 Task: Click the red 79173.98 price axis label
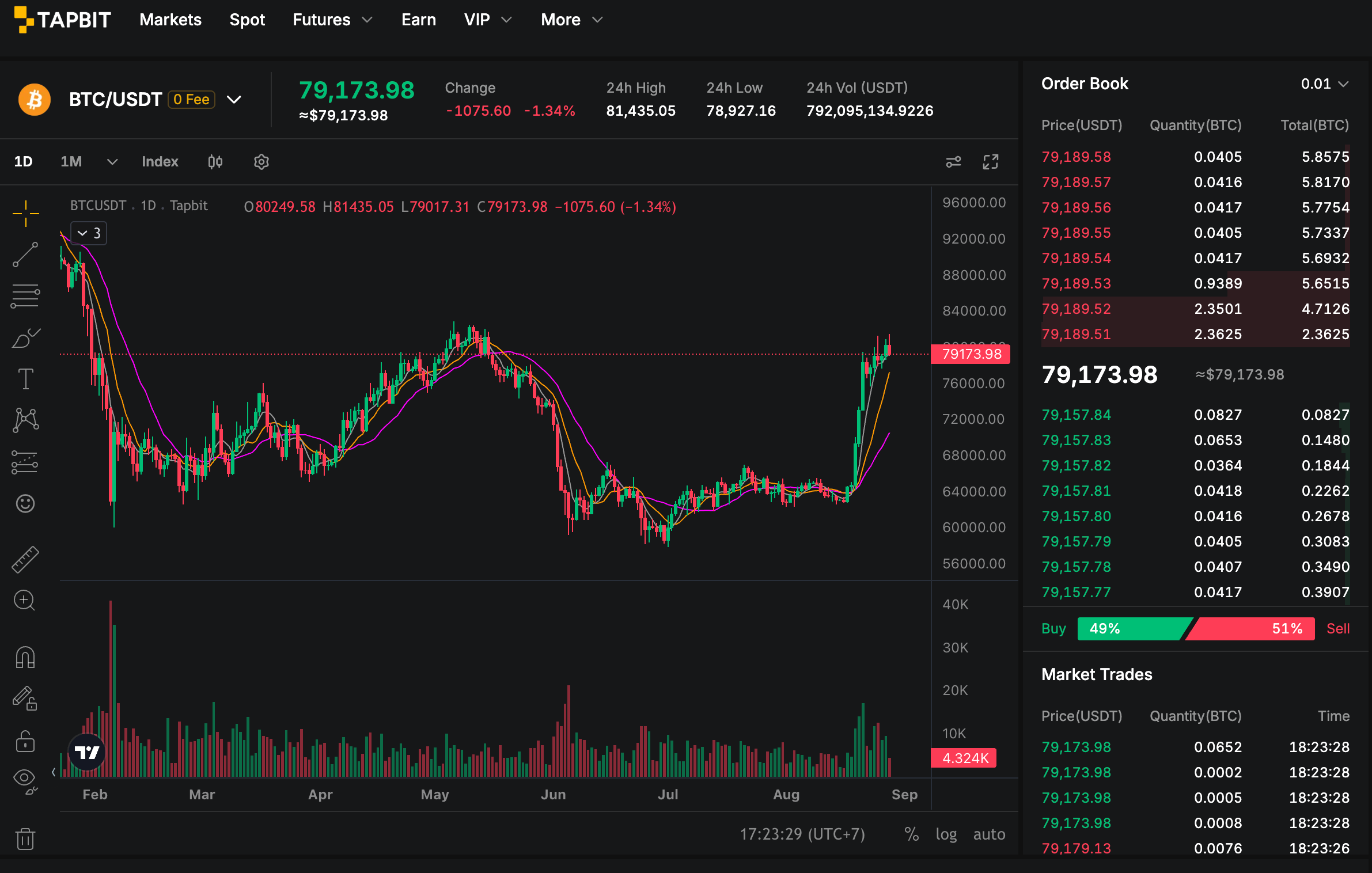(971, 354)
